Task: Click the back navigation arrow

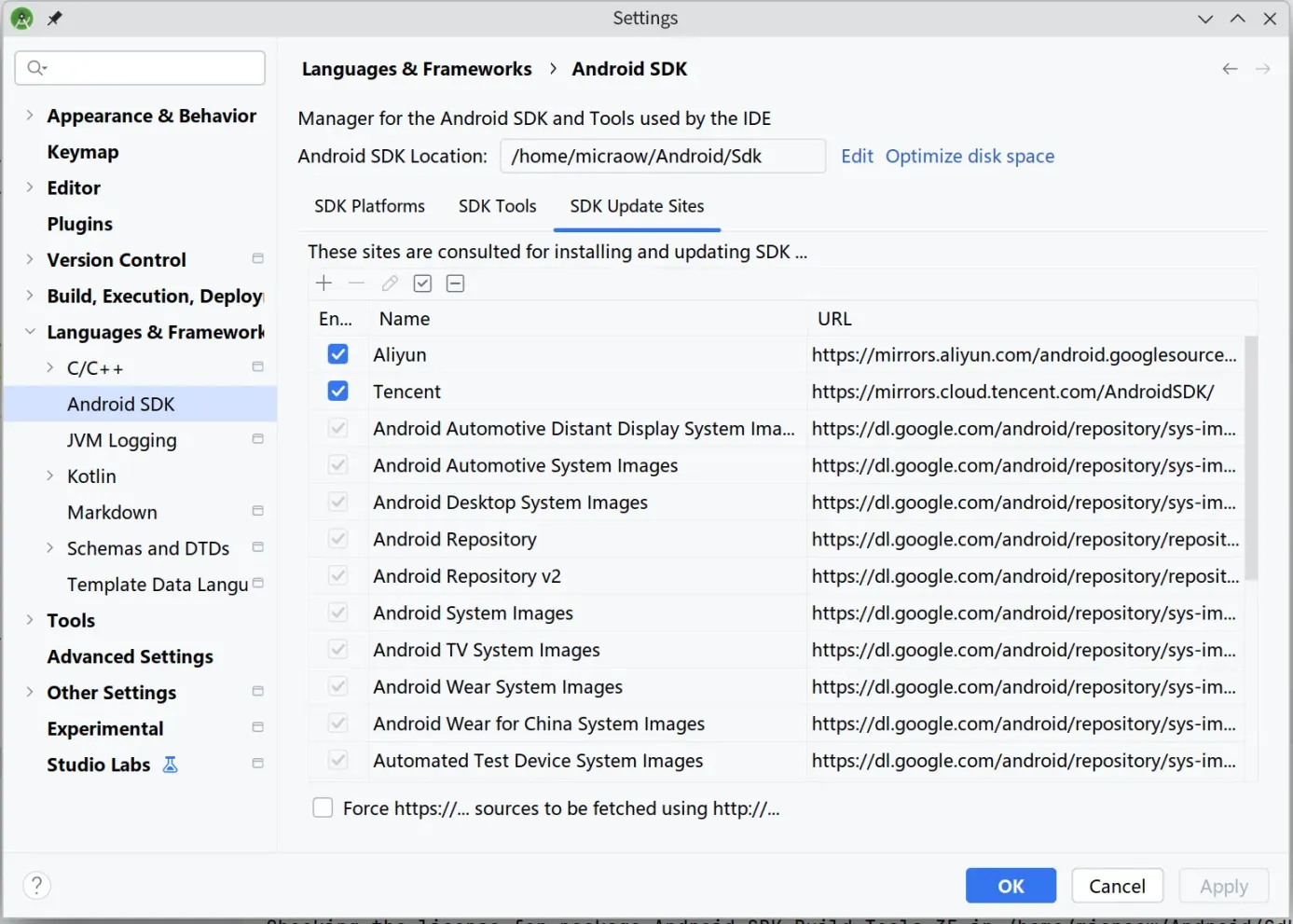Action: click(x=1230, y=68)
